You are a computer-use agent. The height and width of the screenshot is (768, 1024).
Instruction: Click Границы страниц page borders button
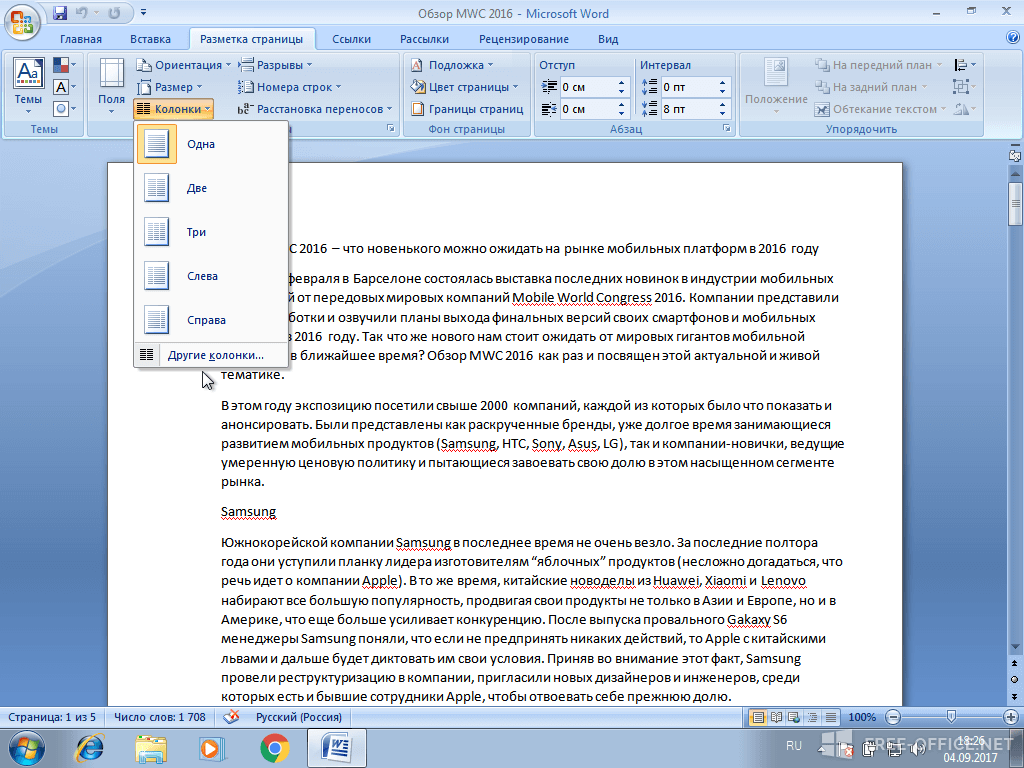click(468, 109)
